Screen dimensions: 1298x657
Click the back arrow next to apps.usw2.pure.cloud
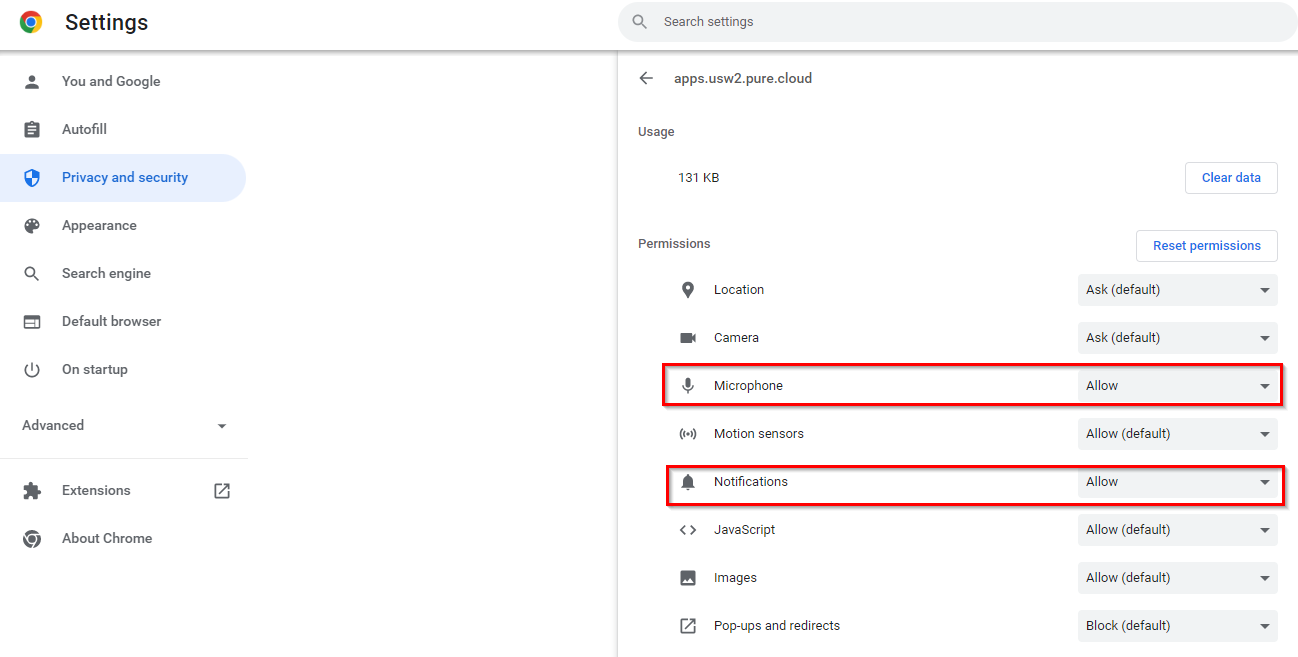point(646,78)
